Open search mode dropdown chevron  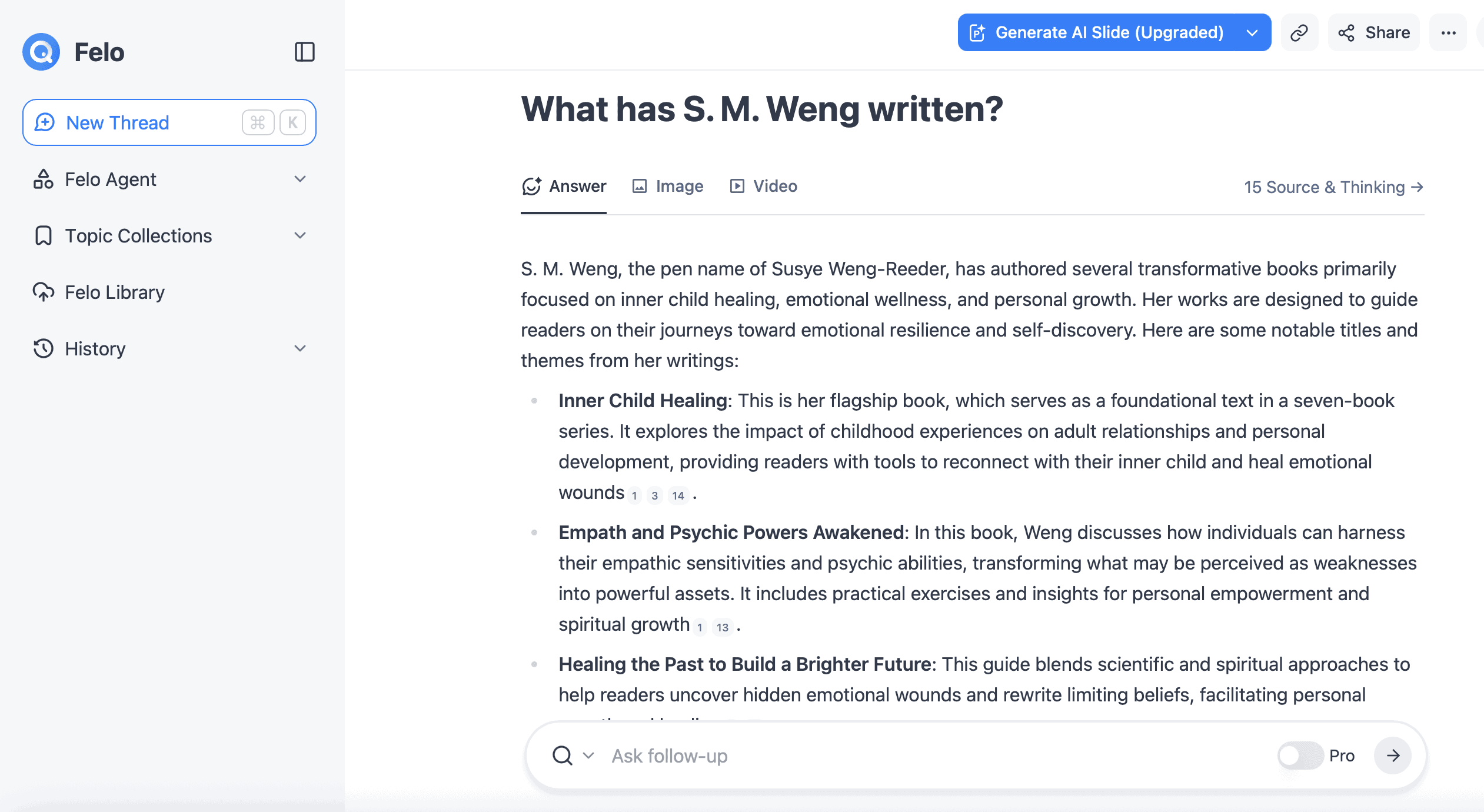588,756
